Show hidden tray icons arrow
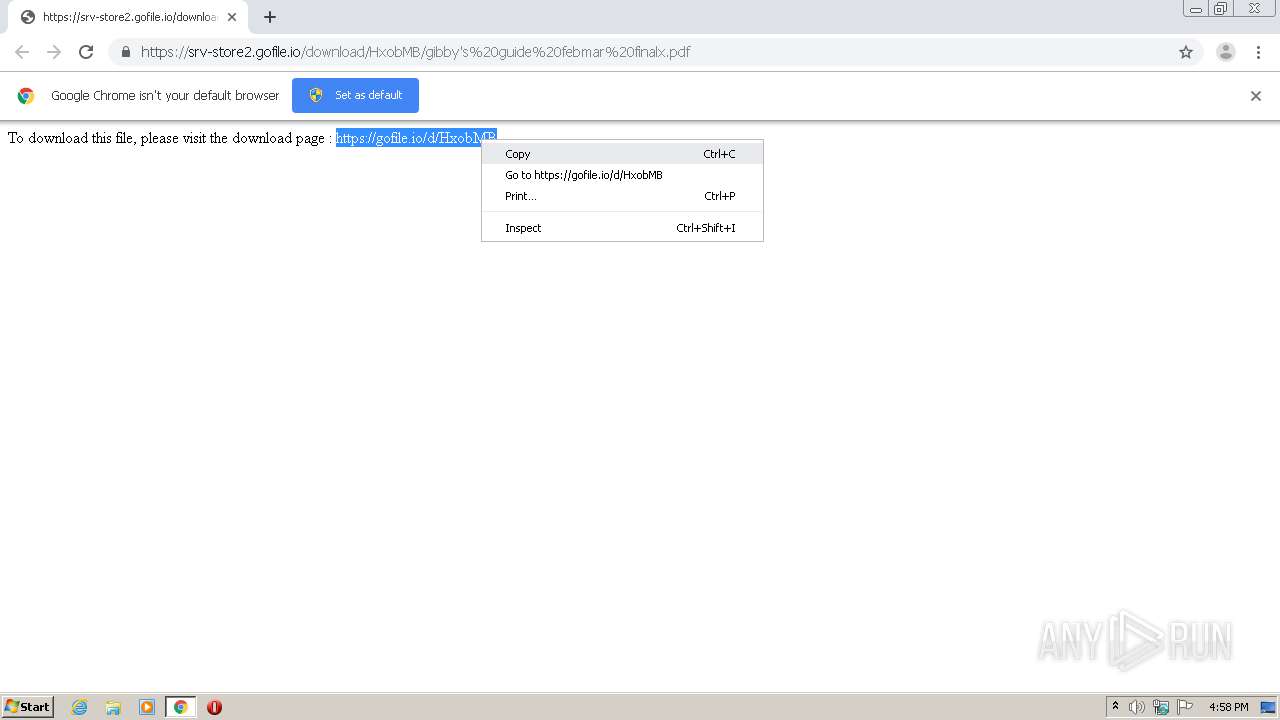This screenshot has height=720, width=1280. tap(1116, 707)
